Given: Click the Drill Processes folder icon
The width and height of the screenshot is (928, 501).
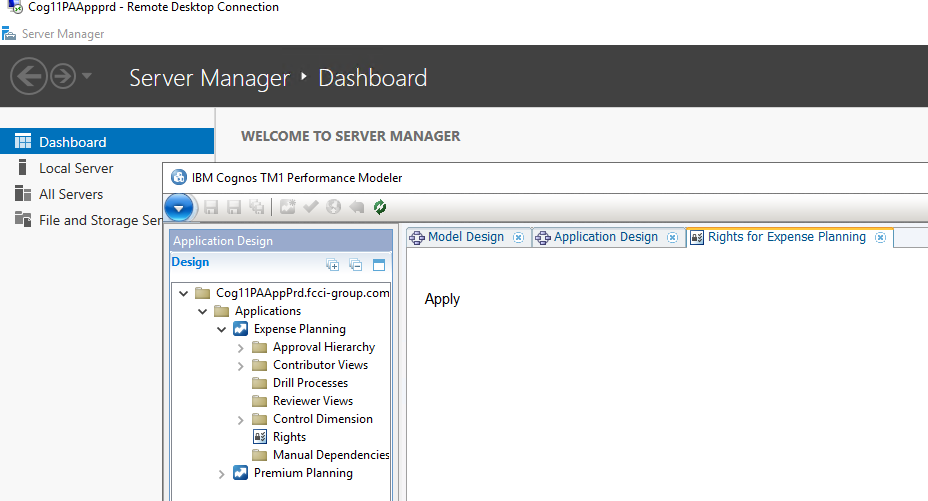Looking at the screenshot, I should tap(259, 383).
